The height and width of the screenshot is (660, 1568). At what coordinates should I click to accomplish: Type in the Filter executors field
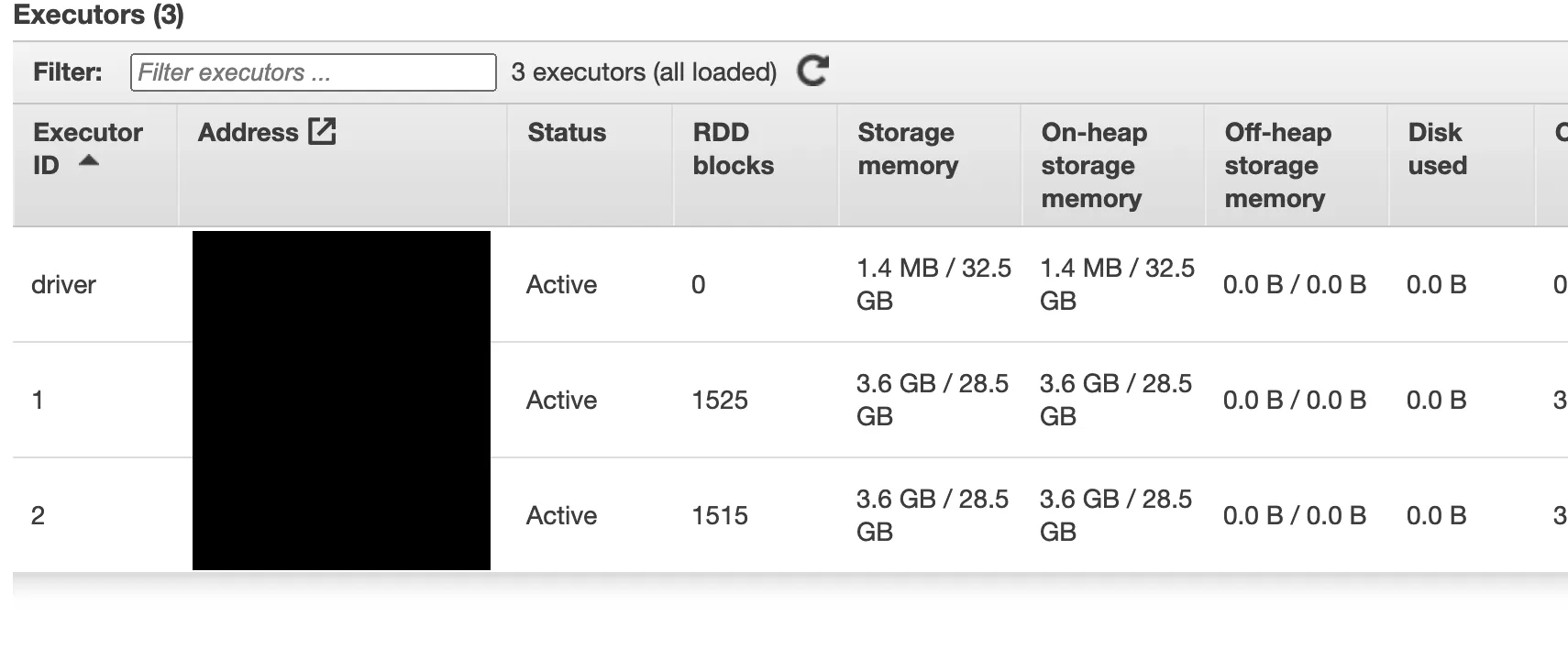click(313, 72)
